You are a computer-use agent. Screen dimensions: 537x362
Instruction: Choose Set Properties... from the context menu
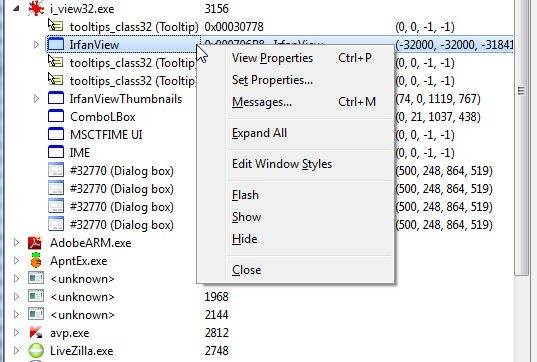[296, 80]
